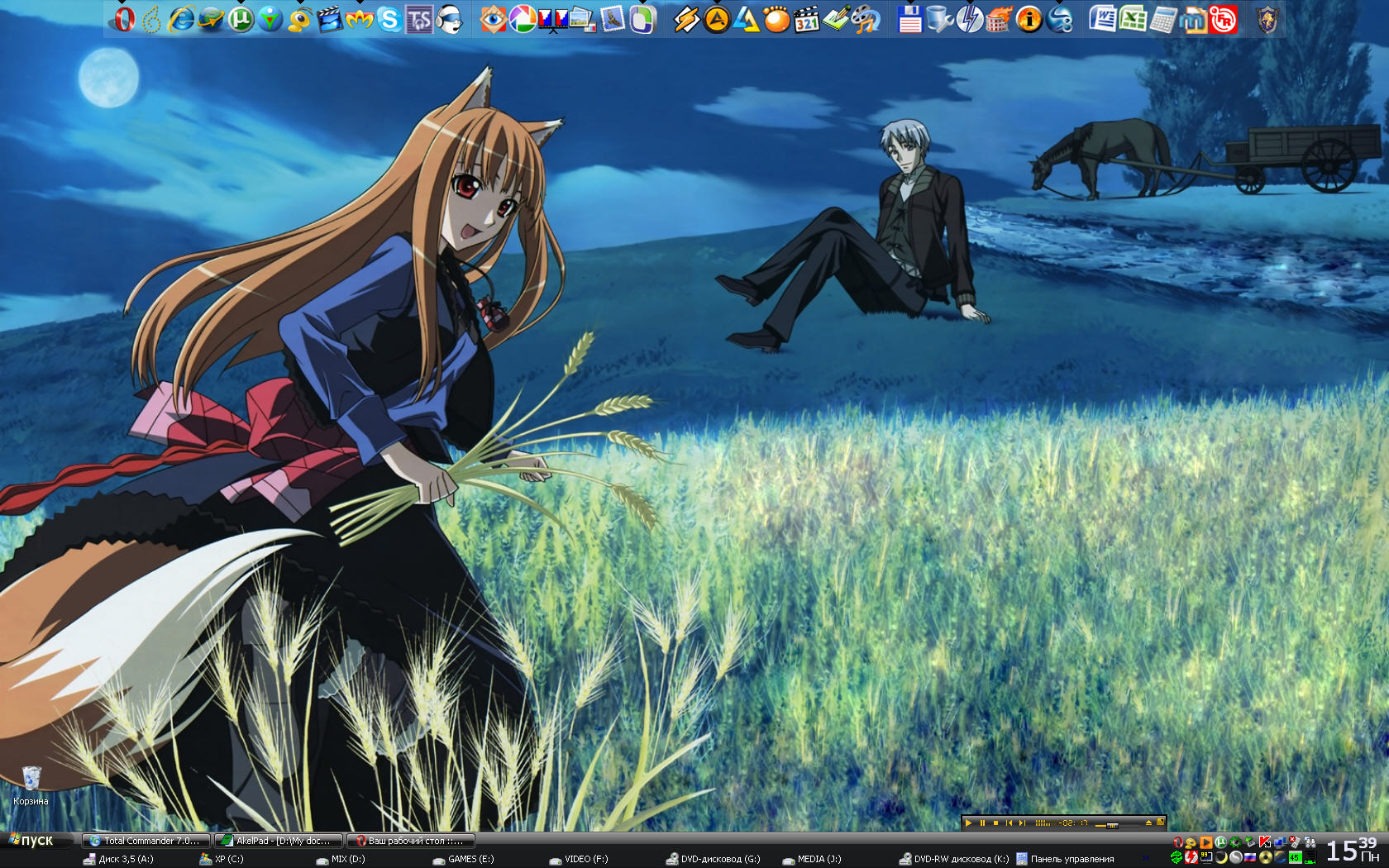The width and height of the screenshot is (1389, 868).
Task: Expand the quick links chevron on taskbar
Action: click(1146, 858)
